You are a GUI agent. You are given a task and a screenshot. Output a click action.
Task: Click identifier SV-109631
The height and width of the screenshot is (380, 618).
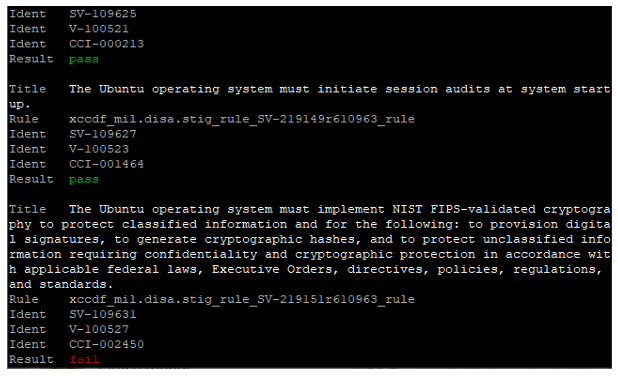pos(102,314)
